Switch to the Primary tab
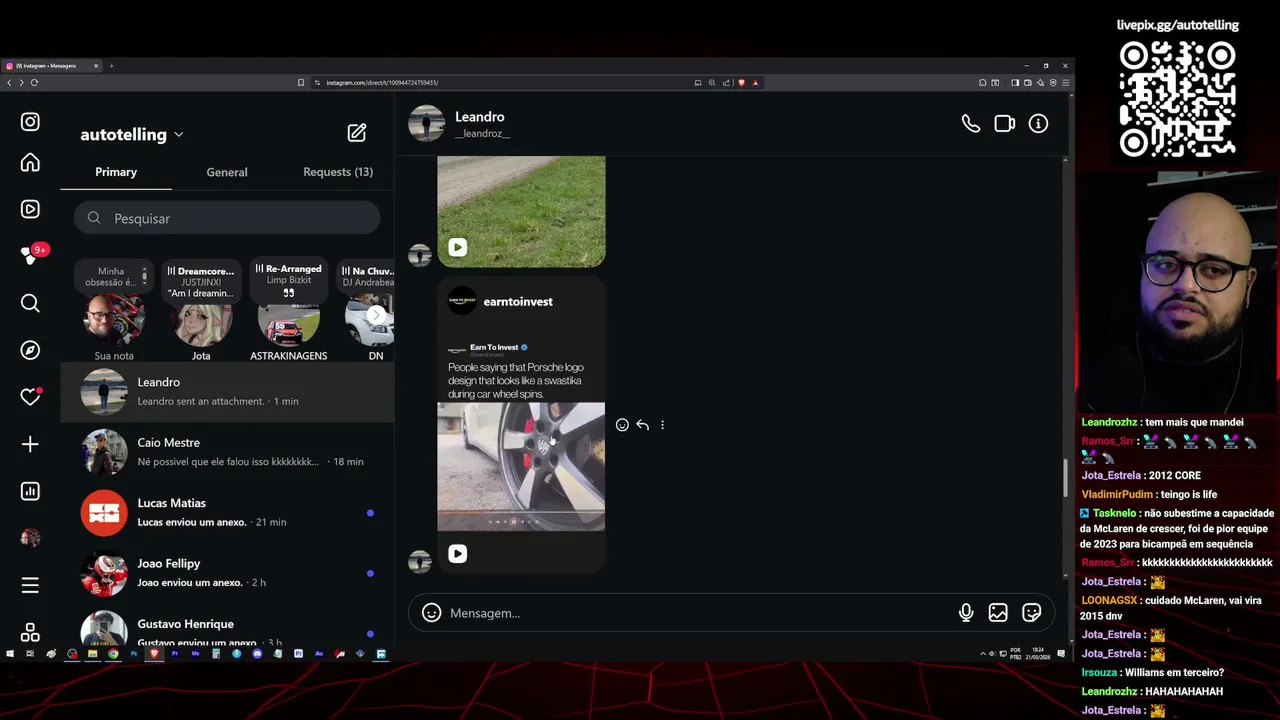 (x=116, y=172)
